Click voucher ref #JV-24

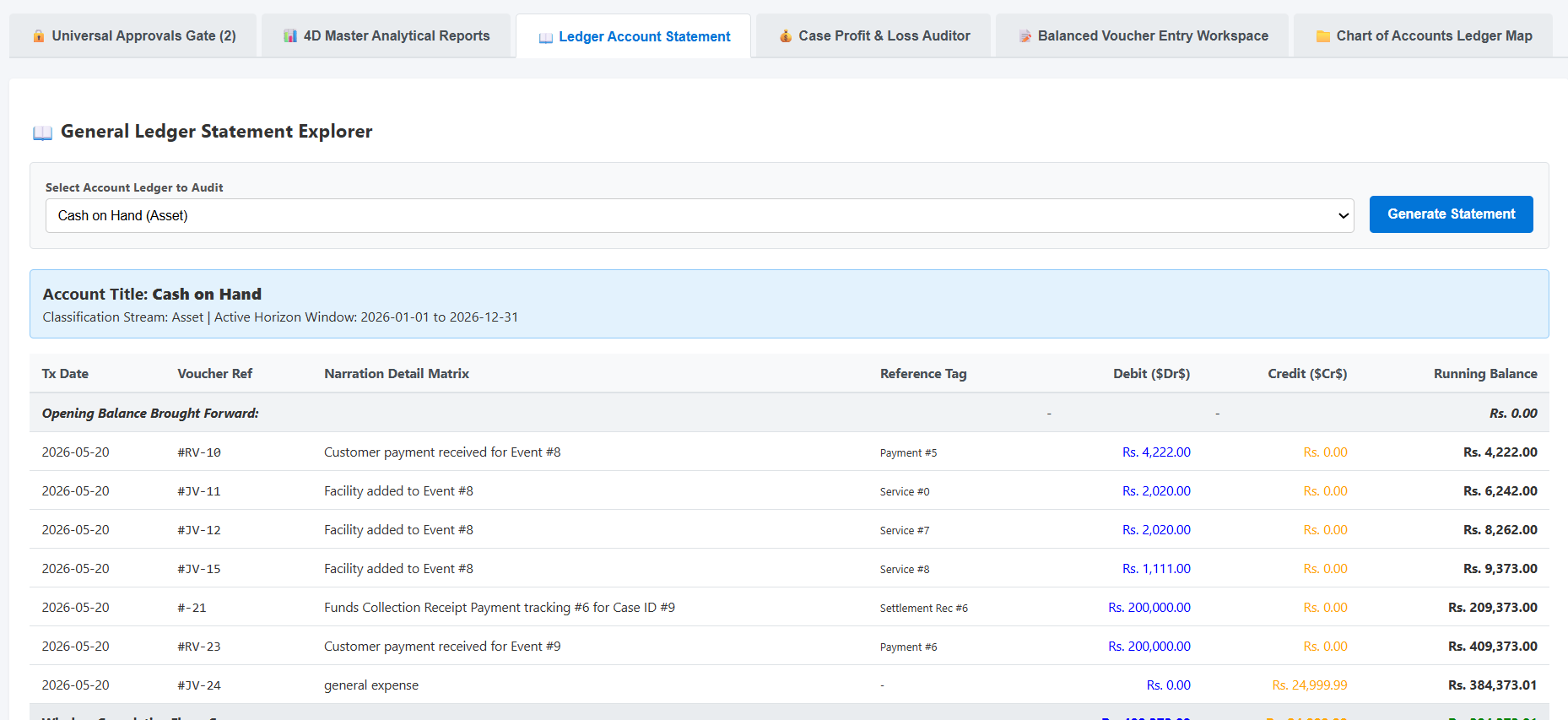click(199, 685)
